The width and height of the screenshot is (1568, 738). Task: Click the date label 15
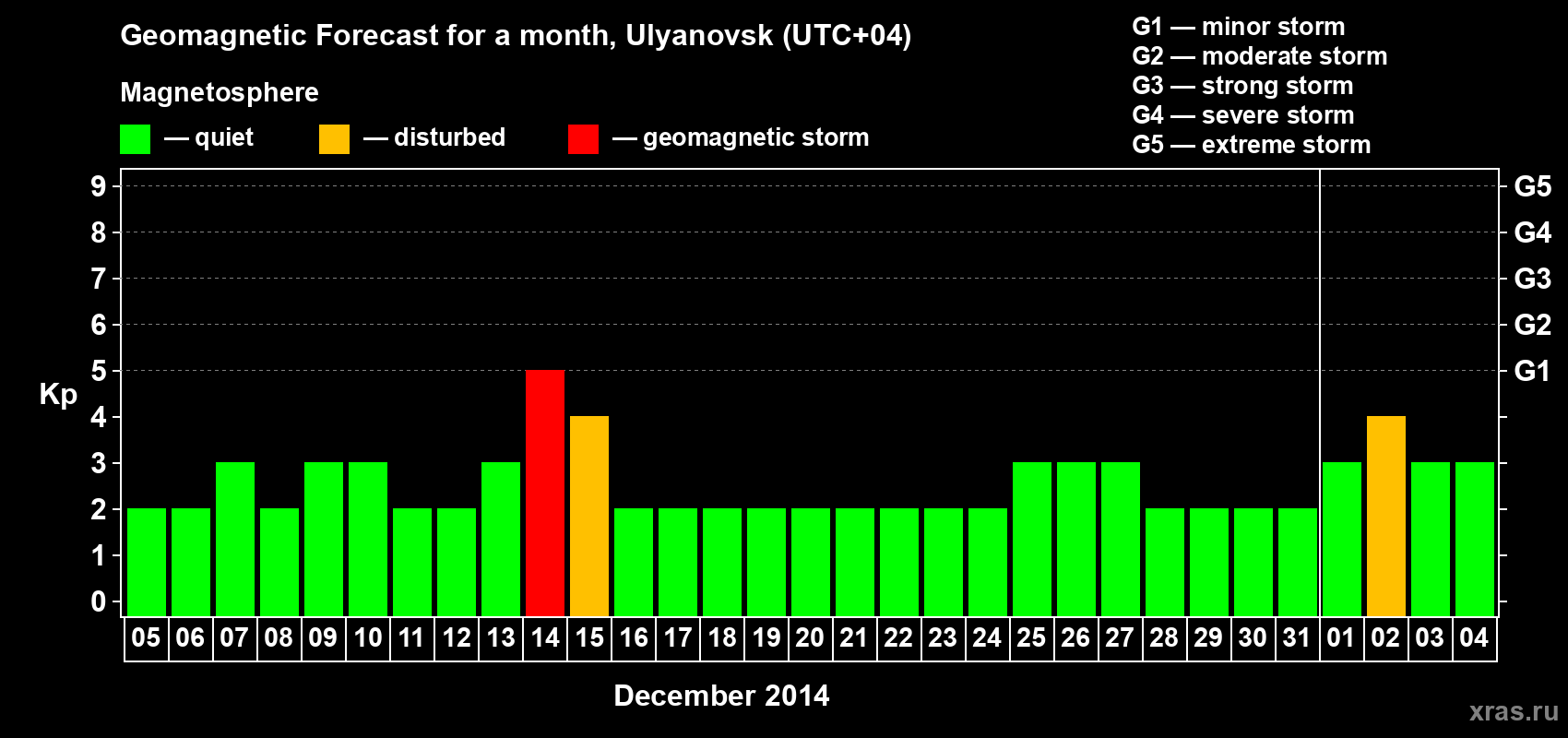589,638
